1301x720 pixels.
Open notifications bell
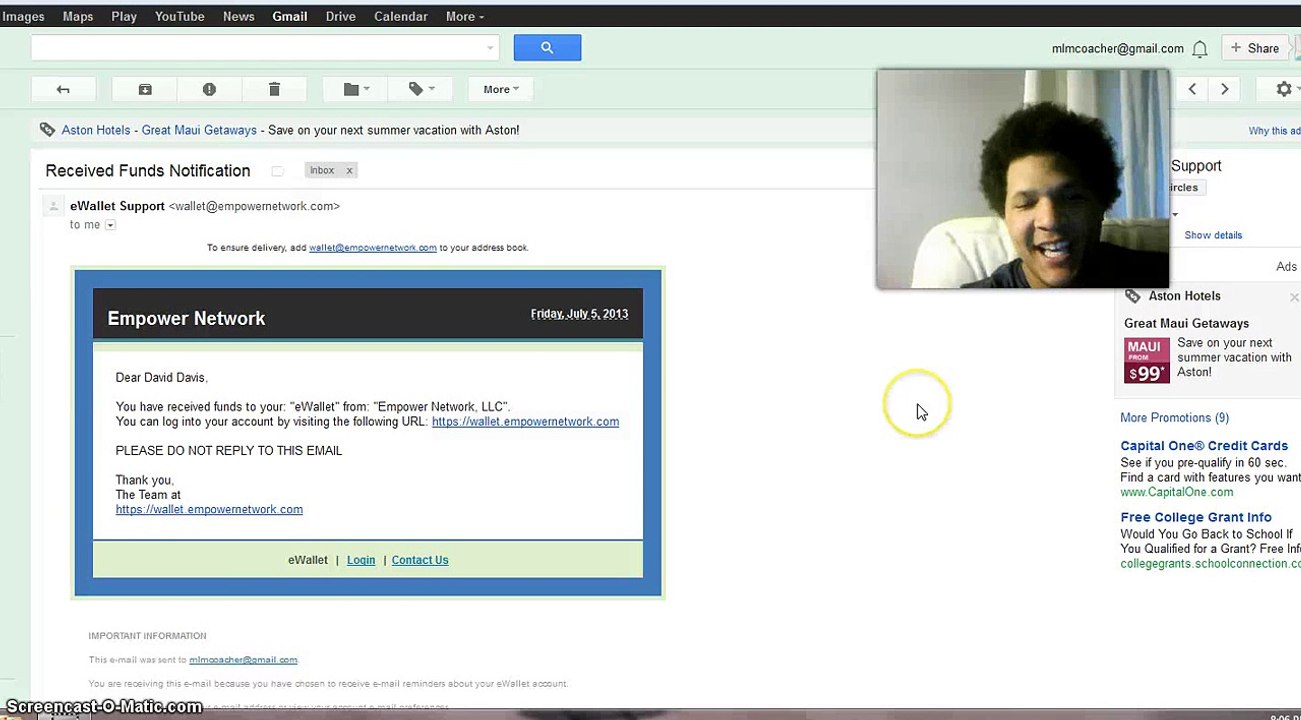[1200, 49]
